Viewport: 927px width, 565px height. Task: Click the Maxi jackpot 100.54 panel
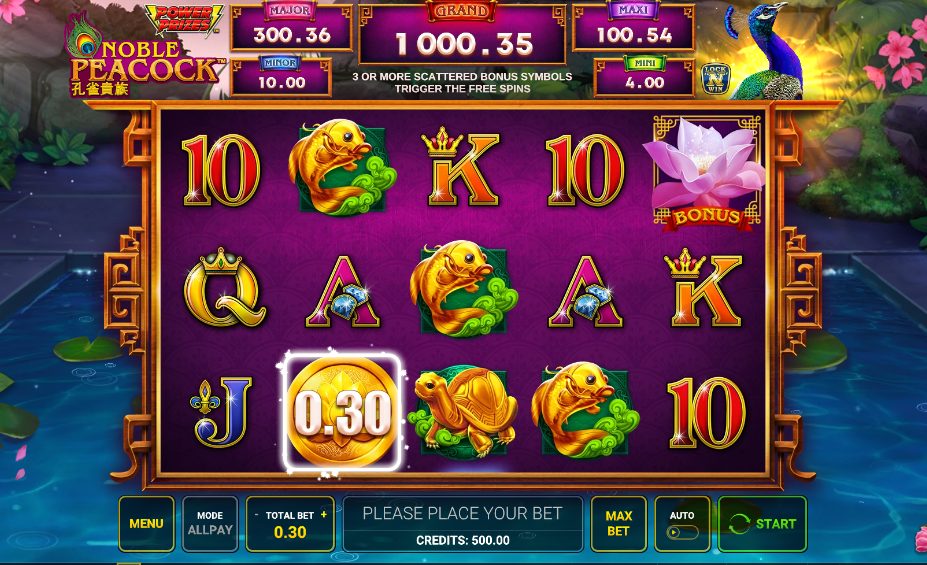633,28
